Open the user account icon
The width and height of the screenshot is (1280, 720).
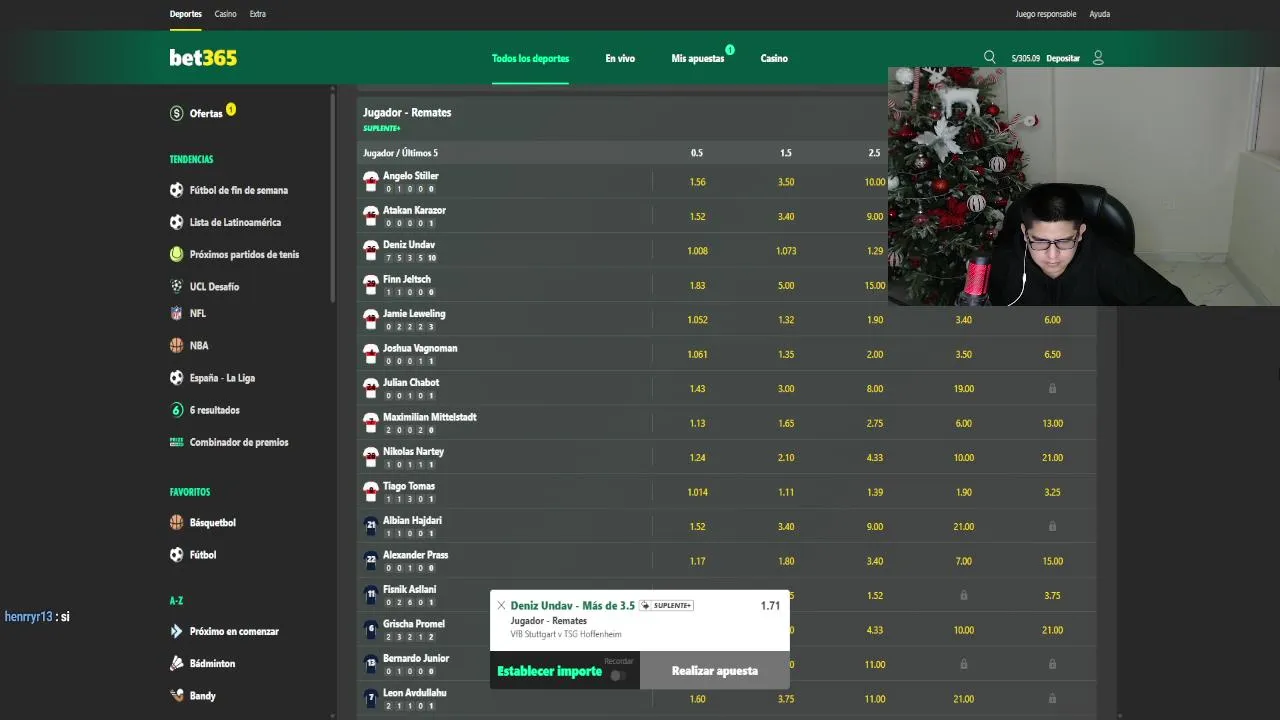(1098, 58)
